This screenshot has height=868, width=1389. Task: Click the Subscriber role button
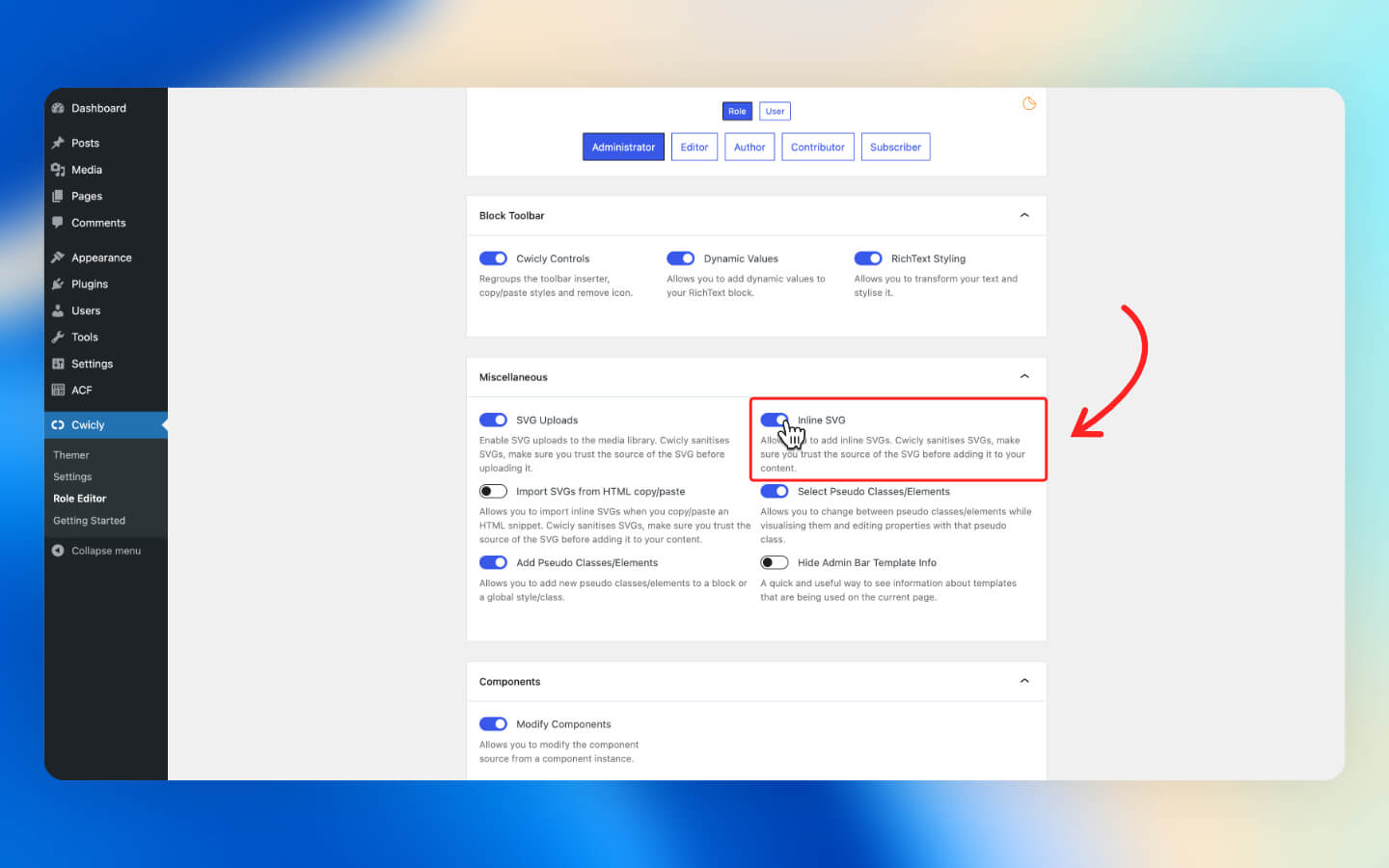(895, 148)
